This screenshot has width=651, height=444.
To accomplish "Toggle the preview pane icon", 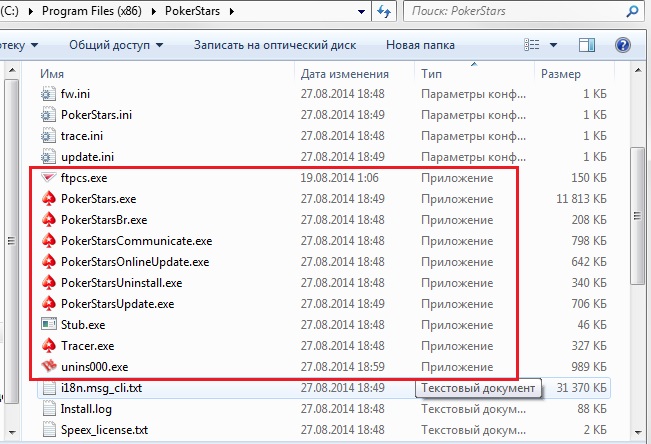I will click(x=587, y=45).
